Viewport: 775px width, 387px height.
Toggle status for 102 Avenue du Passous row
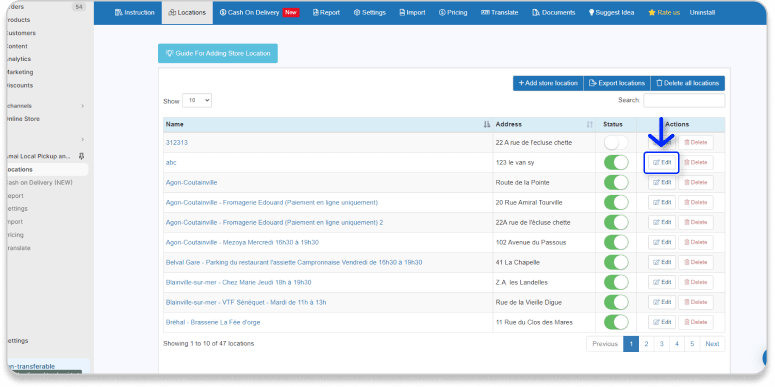616,242
